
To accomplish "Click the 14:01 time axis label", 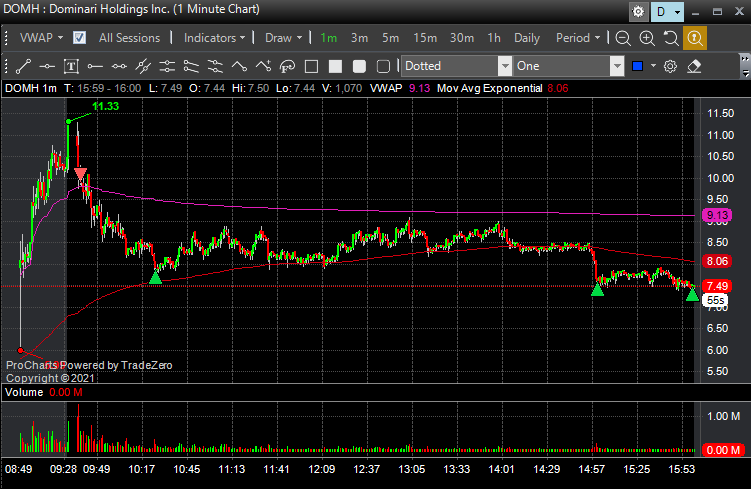I will coord(501,469).
